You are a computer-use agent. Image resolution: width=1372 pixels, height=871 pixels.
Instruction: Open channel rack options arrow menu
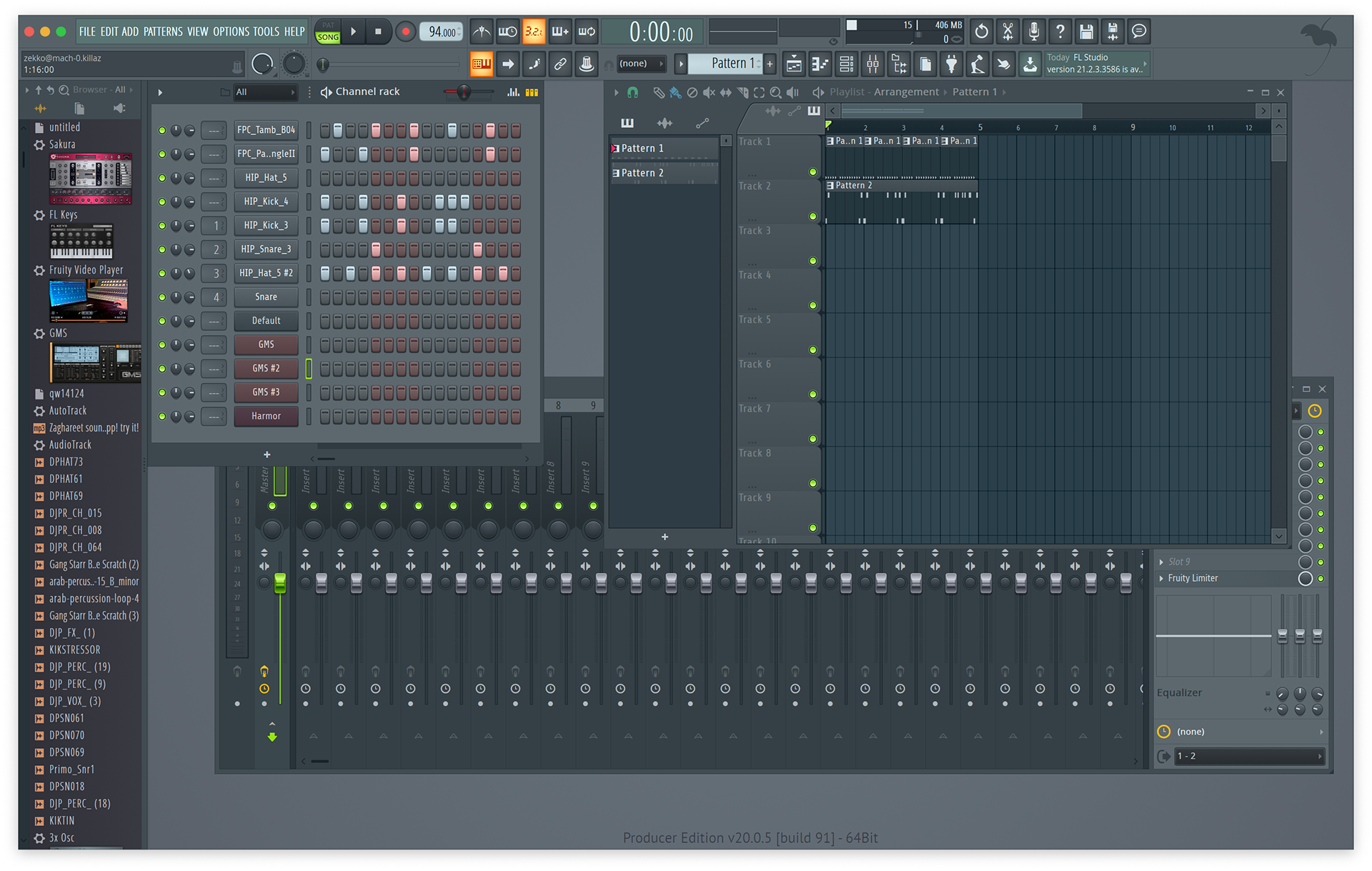(160, 92)
